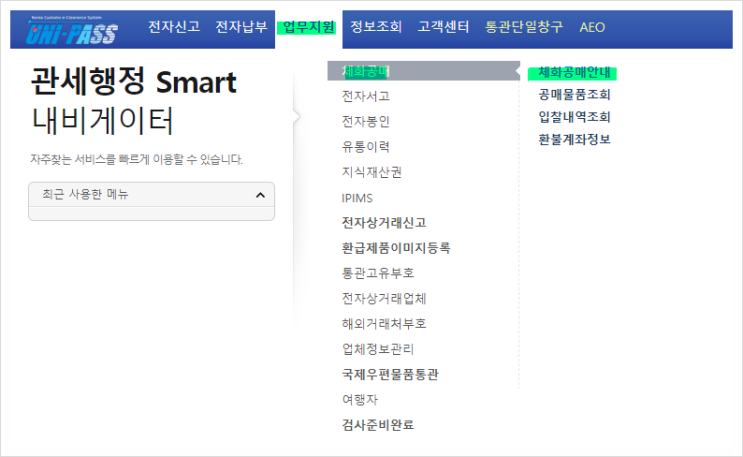Open the 입찰내역조회 link
This screenshot has height=457, width=743.
(574, 117)
